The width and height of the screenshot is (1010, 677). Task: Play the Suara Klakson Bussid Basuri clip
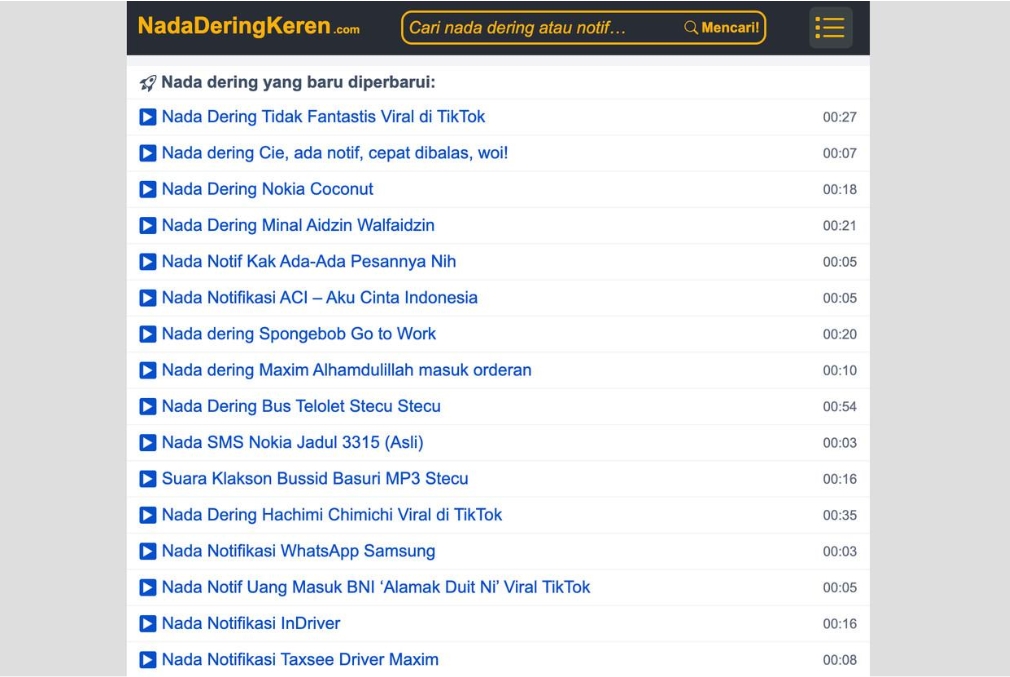point(148,478)
